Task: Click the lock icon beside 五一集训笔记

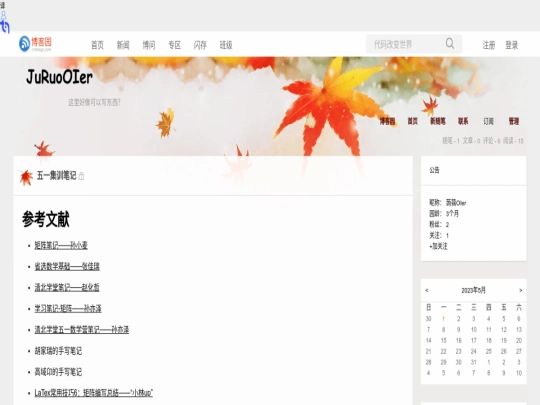Action: tap(81, 176)
